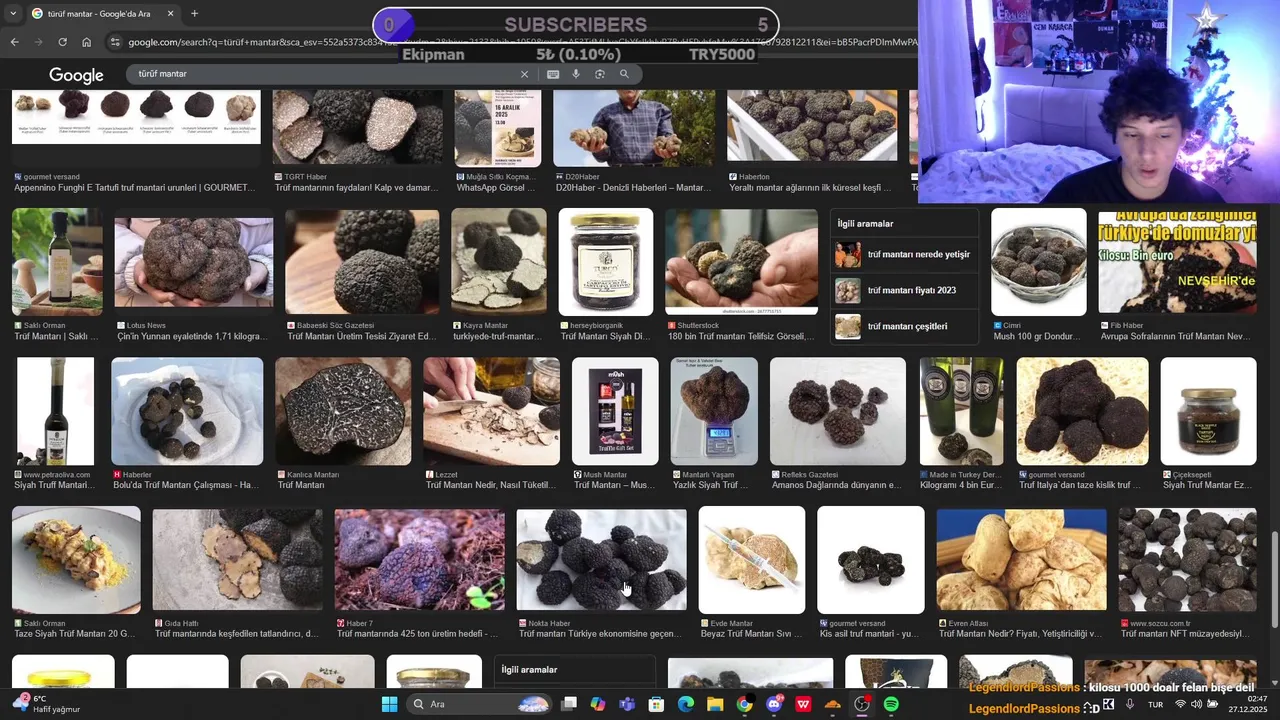Open the Haber 7 '425 ton üretim hedefi' link
This screenshot has height=720, width=1280.
coord(417,634)
